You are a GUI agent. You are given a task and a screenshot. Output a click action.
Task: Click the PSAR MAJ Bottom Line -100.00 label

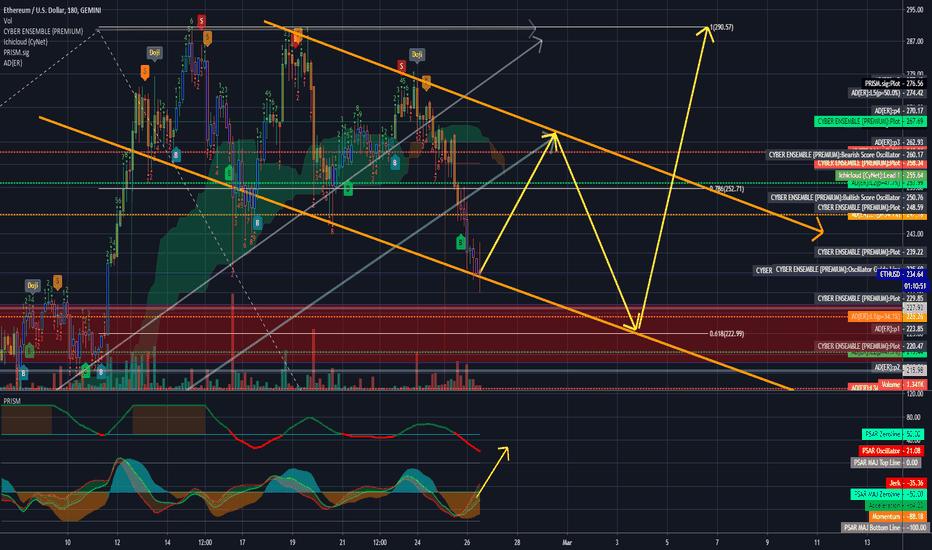(x=884, y=527)
